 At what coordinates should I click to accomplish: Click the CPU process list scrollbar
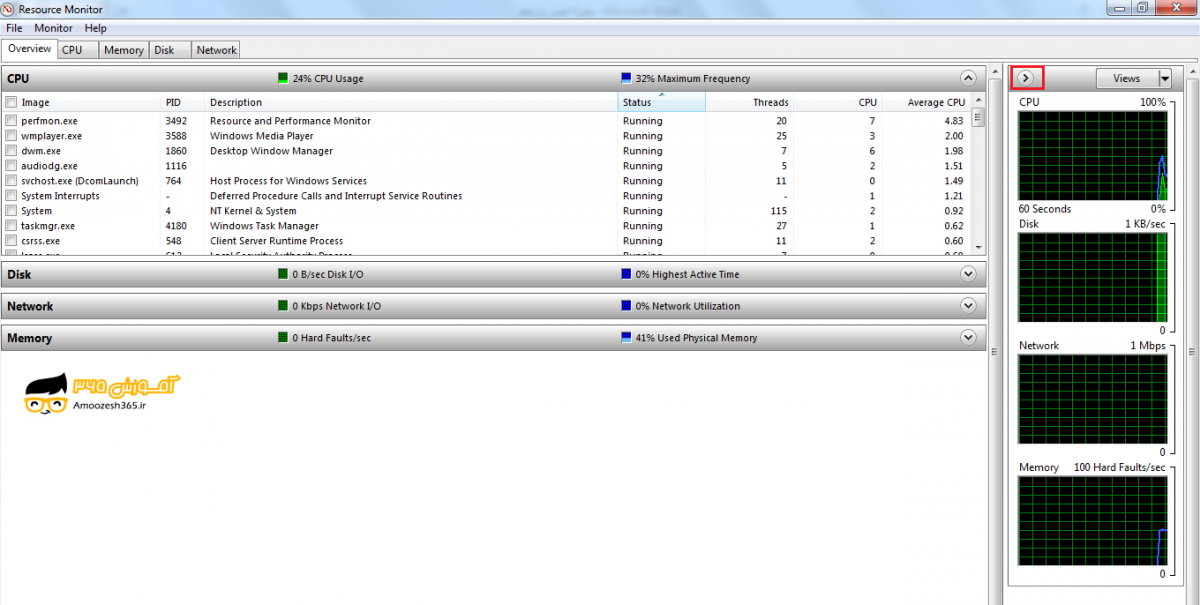tap(978, 180)
